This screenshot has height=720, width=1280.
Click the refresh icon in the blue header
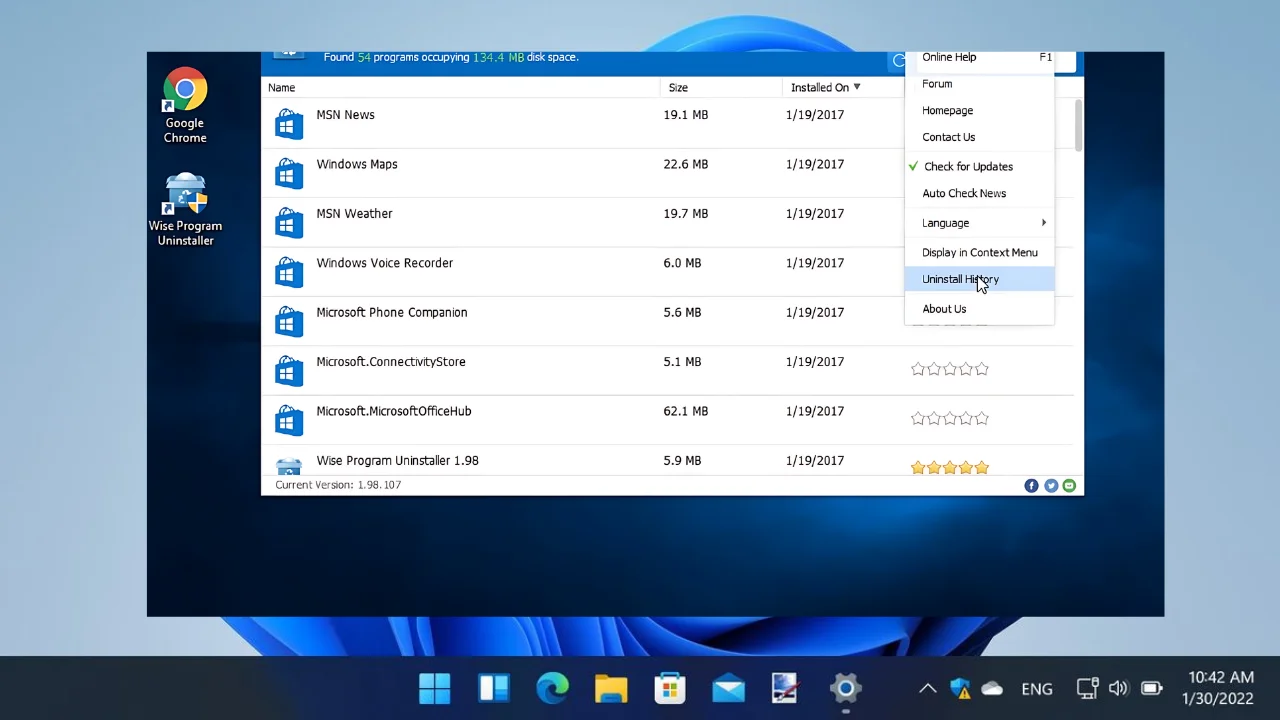point(898,61)
